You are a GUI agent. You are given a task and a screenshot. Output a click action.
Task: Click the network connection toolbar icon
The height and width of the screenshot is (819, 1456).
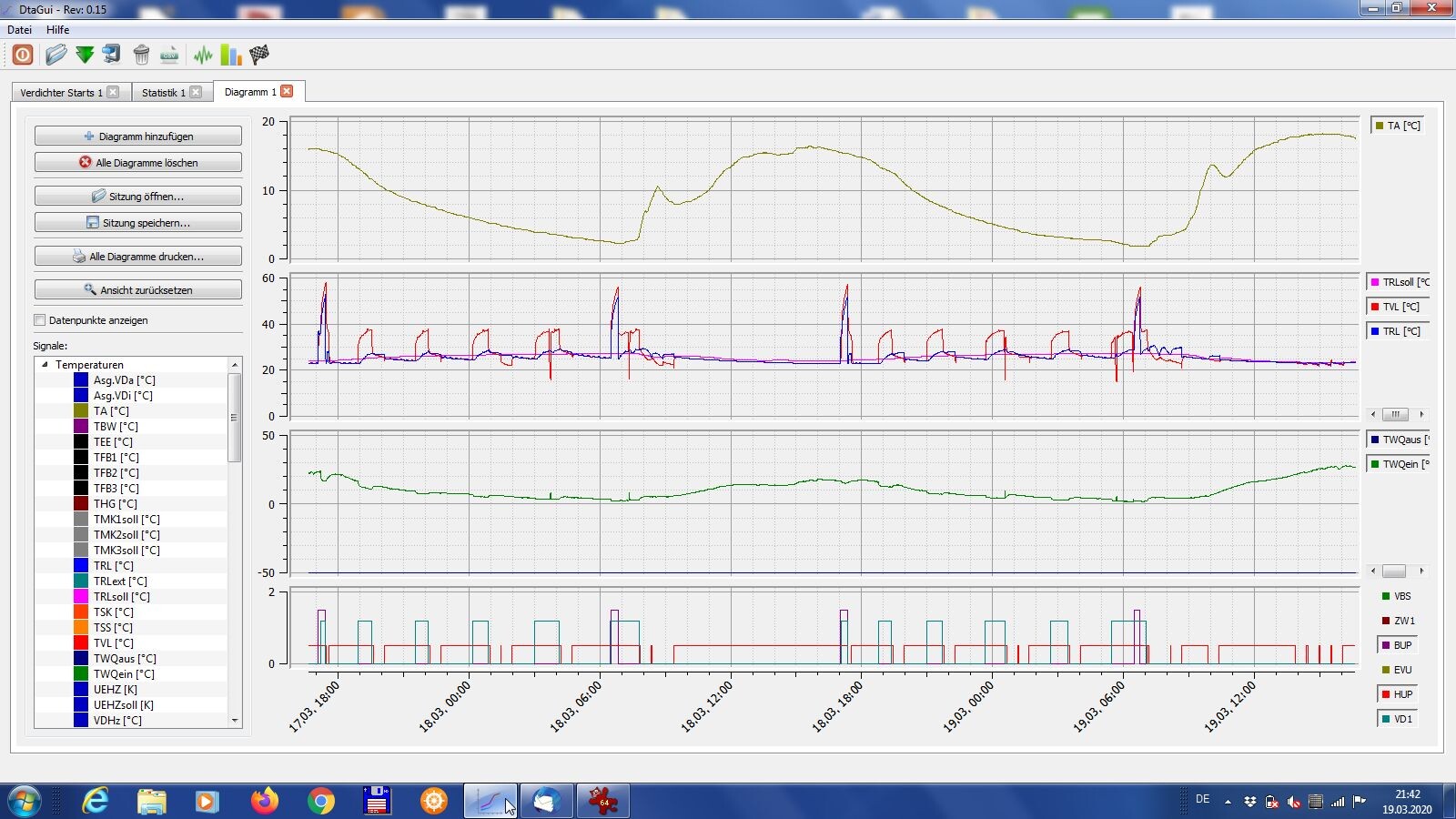click(111, 55)
